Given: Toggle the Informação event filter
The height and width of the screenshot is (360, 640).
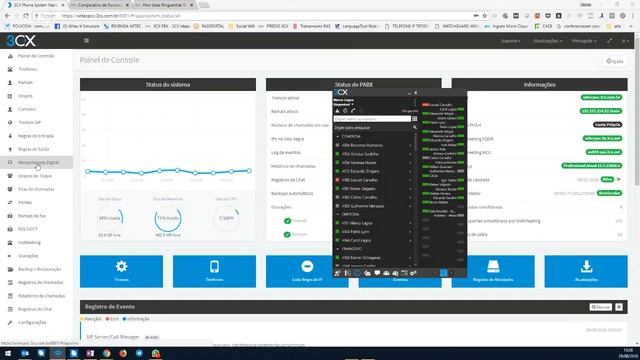Looking at the screenshot, I should coord(136,319).
